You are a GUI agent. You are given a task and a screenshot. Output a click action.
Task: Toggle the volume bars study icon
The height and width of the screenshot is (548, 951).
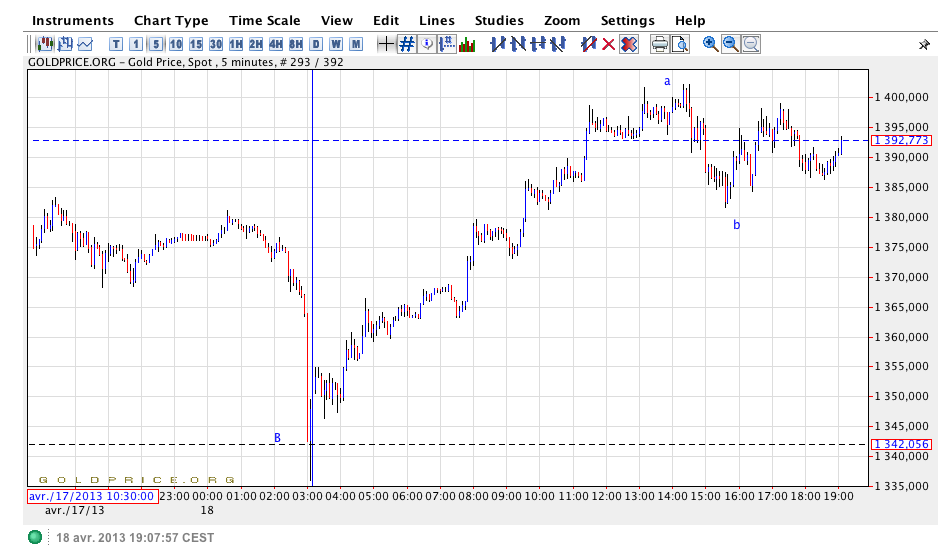click(467, 44)
